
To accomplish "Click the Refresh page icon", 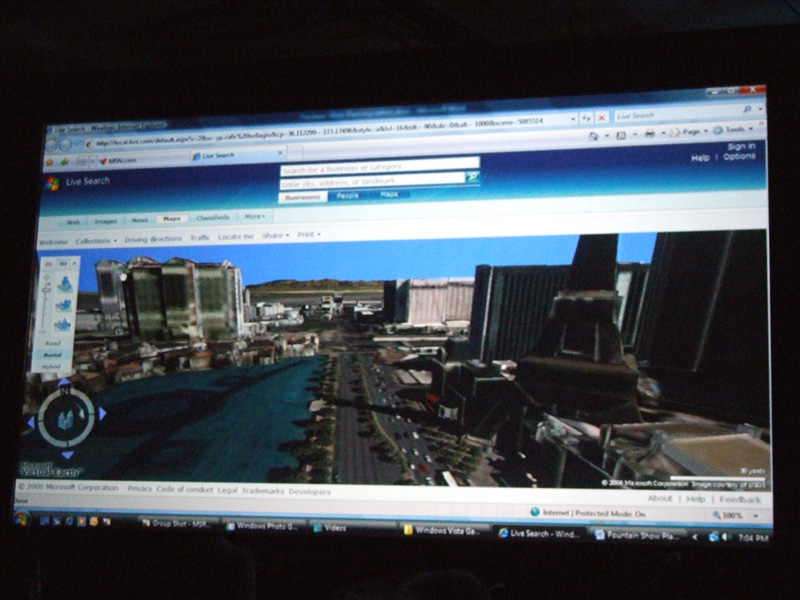I will 587,118.
